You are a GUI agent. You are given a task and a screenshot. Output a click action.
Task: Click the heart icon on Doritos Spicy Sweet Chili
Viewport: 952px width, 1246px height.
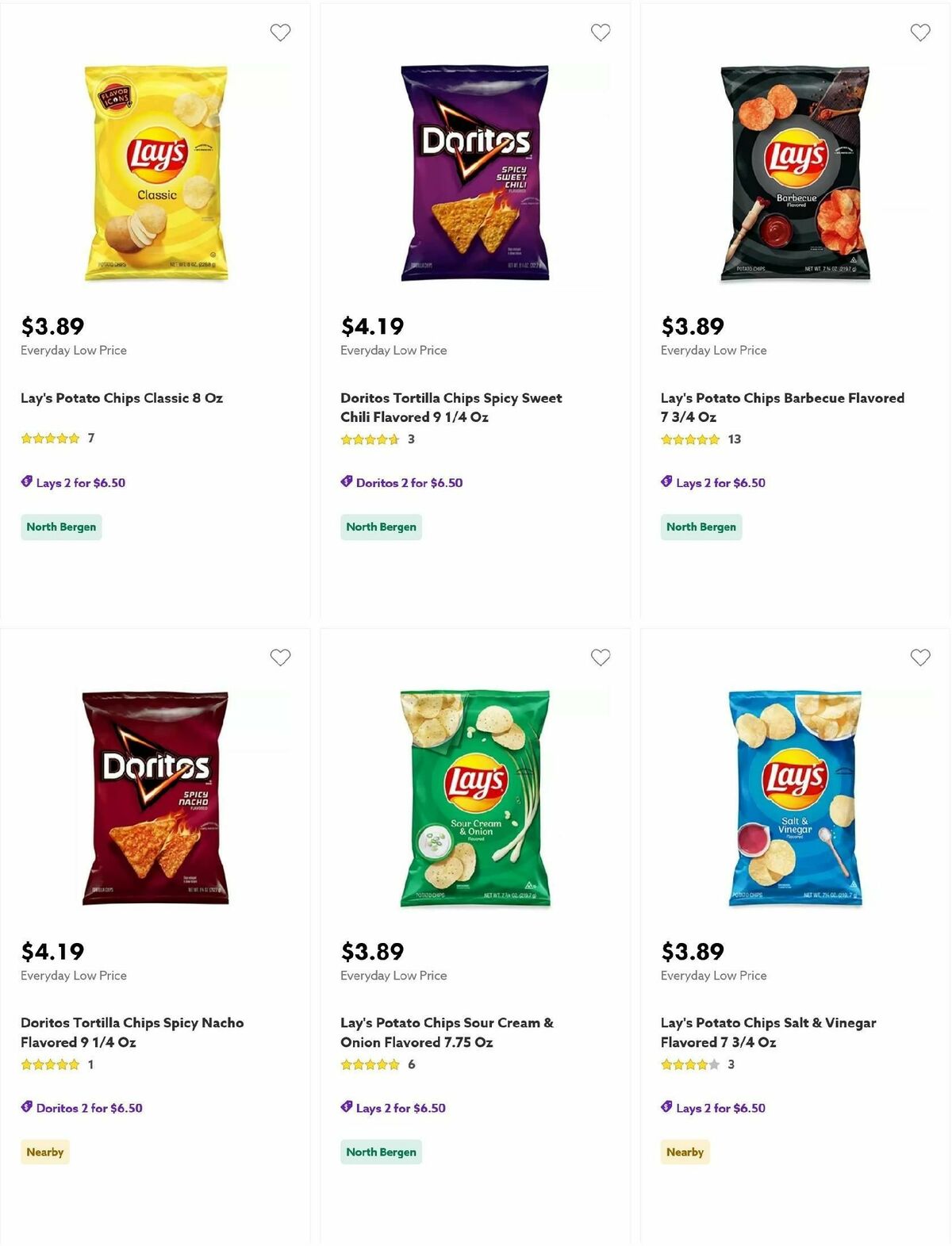(601, 33)
